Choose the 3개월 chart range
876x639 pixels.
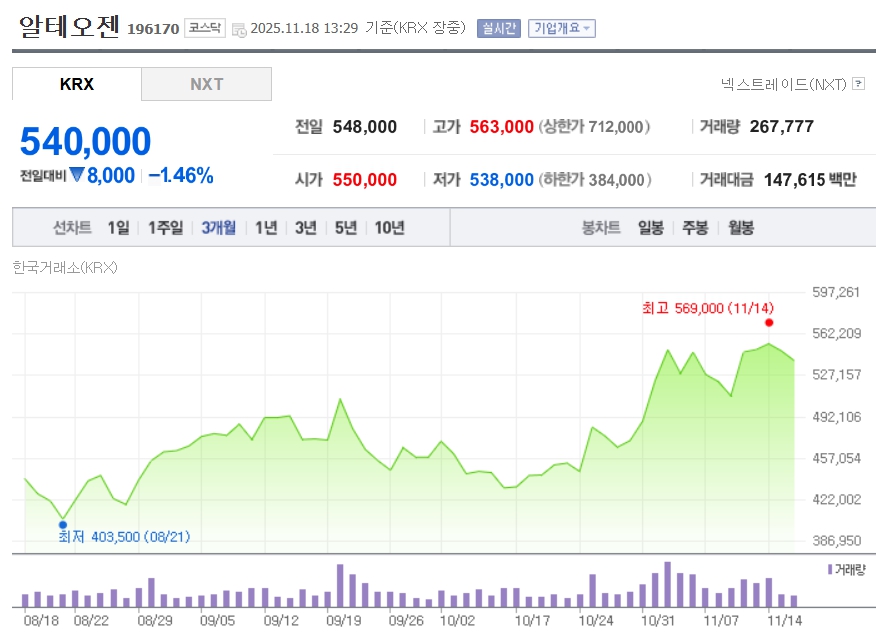pyautogui.click(x=218, y=228)
